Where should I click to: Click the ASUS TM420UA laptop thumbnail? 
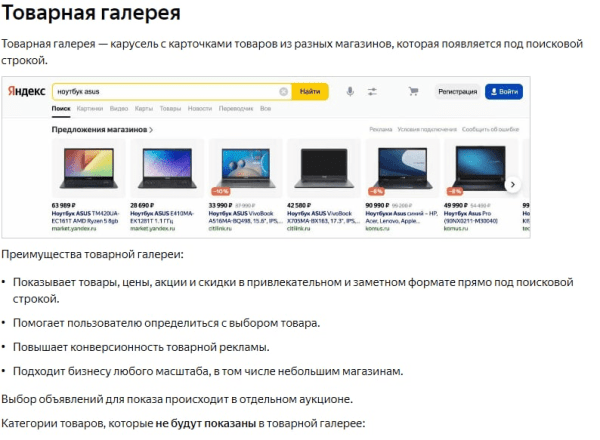pyautogui.click(x=89, y=168)
